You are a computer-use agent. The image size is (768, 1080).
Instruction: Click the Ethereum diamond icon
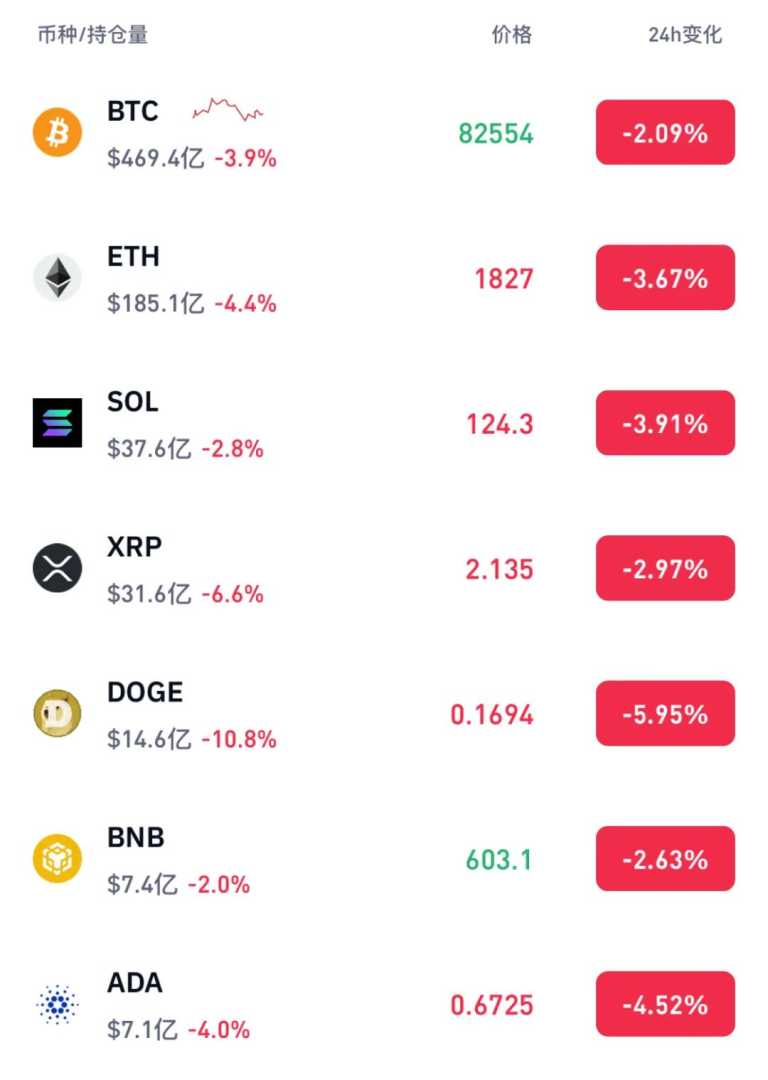click(57, 278)
